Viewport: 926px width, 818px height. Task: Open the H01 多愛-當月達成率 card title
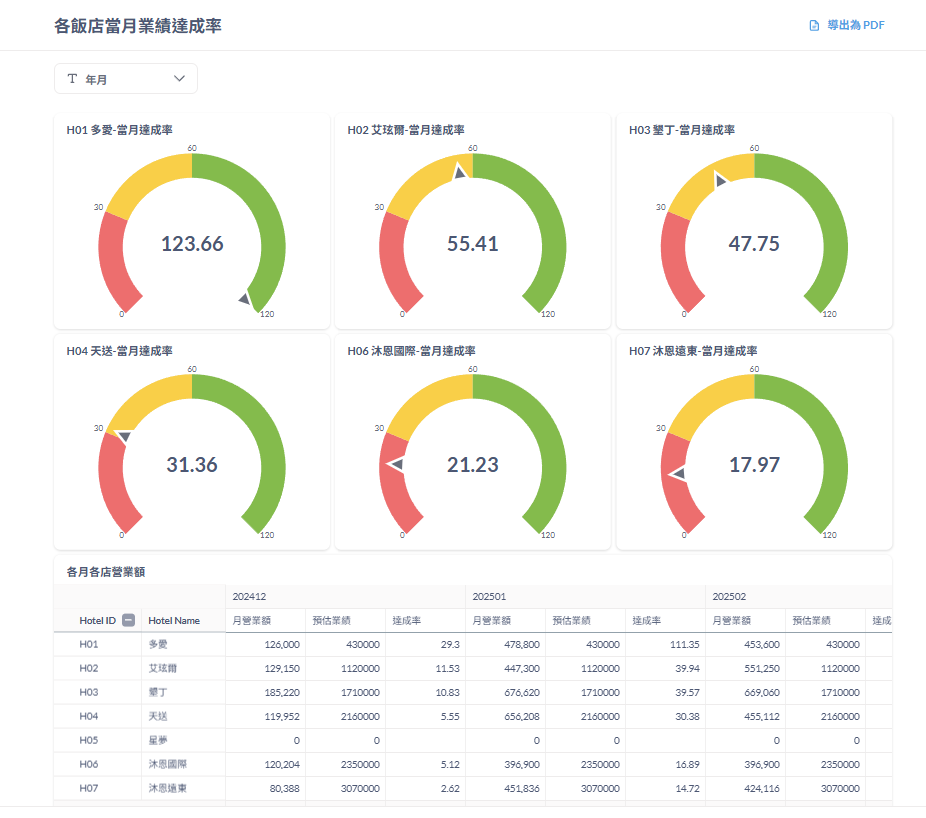[x=119, y=130]
